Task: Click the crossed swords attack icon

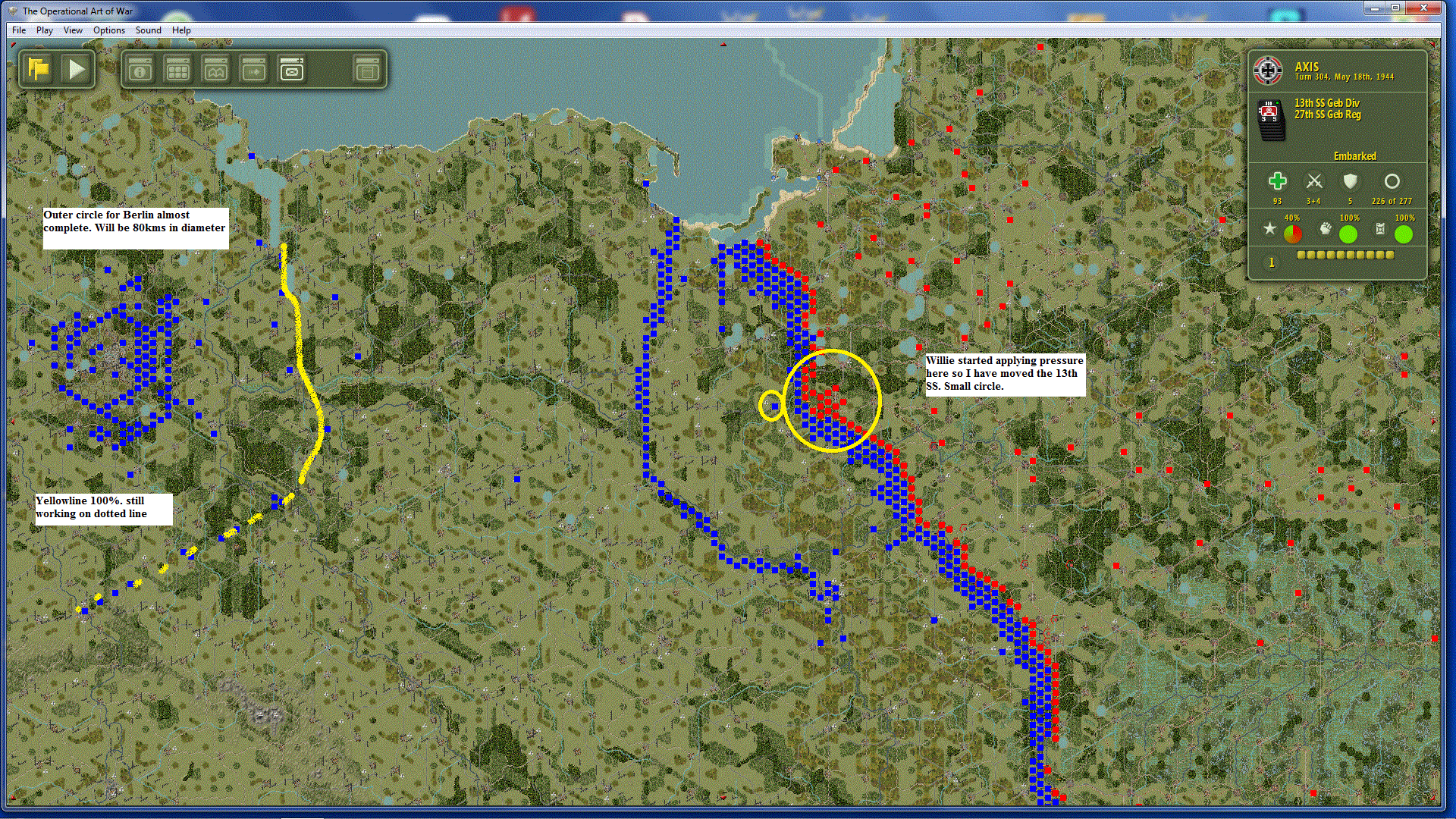Action: tap(1314, 181)
